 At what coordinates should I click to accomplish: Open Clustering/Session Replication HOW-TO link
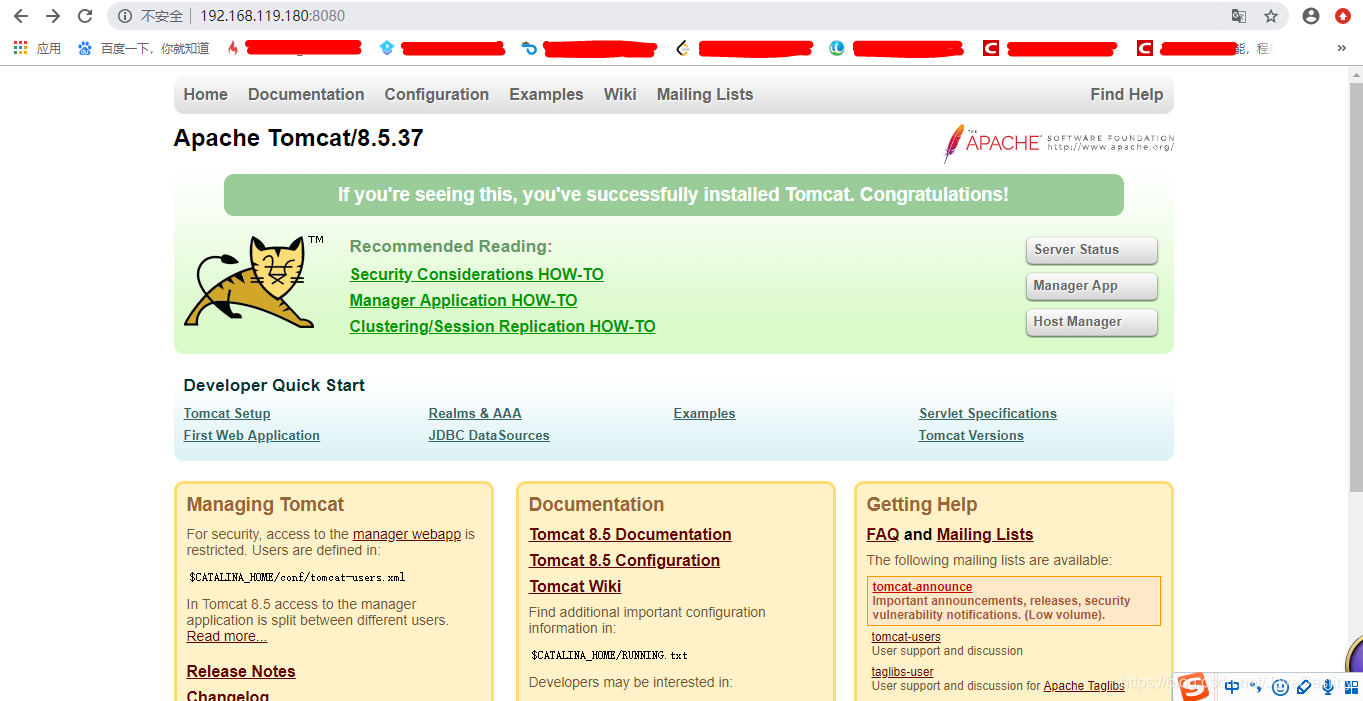[x=502, y=326]
